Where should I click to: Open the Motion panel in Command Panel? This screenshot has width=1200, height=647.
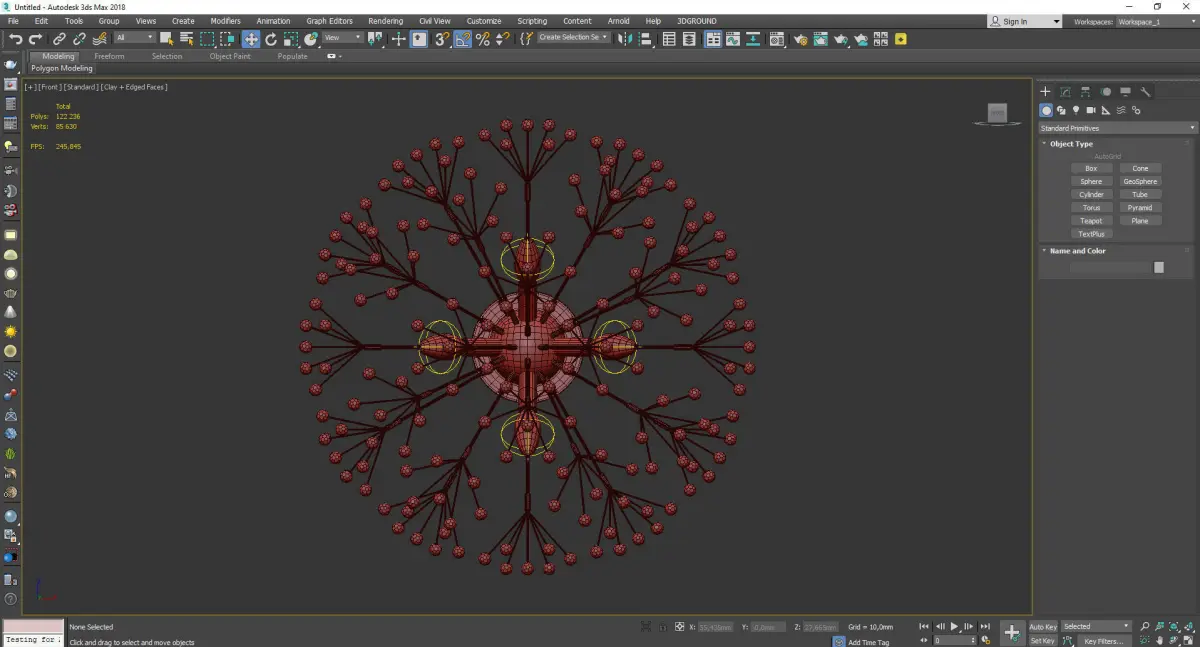point(1106,92)
